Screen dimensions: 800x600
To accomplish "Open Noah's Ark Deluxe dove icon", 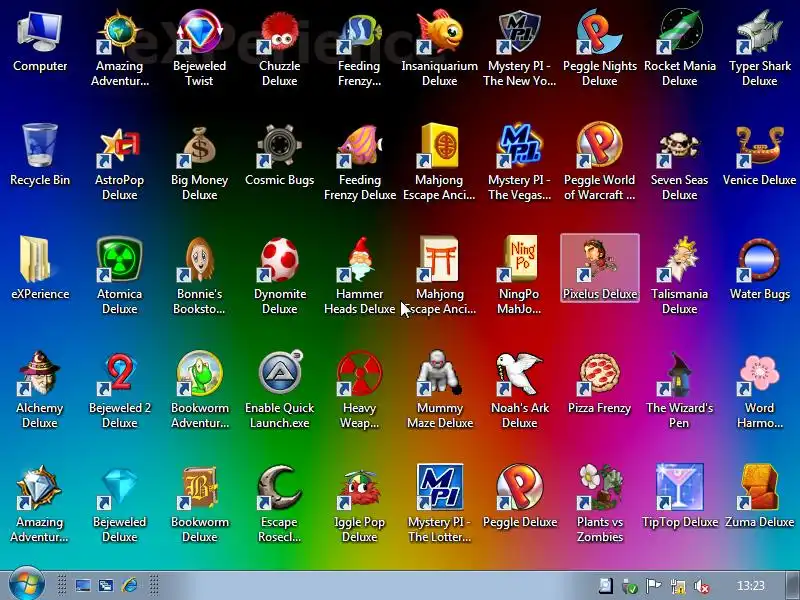I will (x=519, y=390).
